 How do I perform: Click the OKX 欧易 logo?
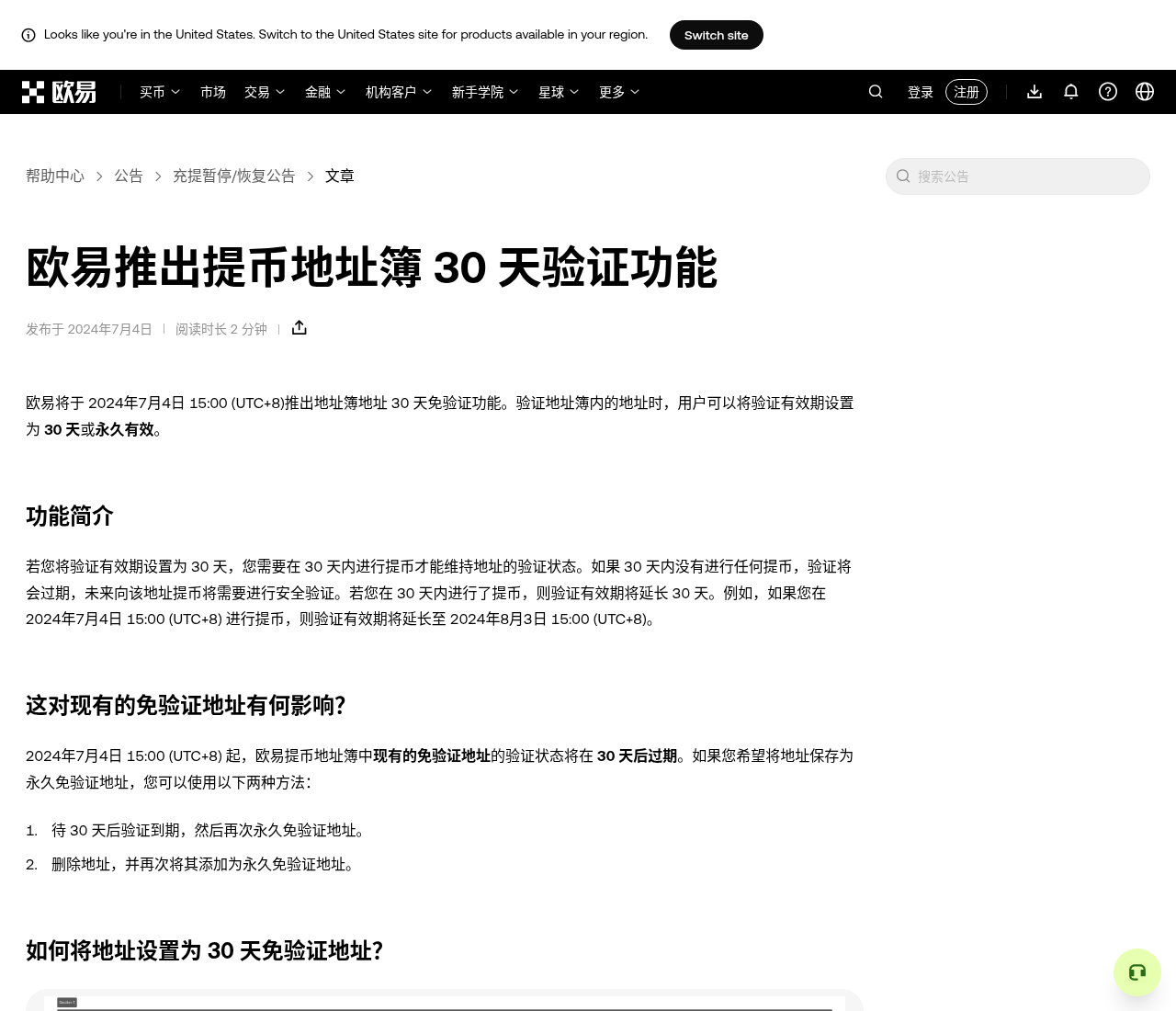coord(59,92)
